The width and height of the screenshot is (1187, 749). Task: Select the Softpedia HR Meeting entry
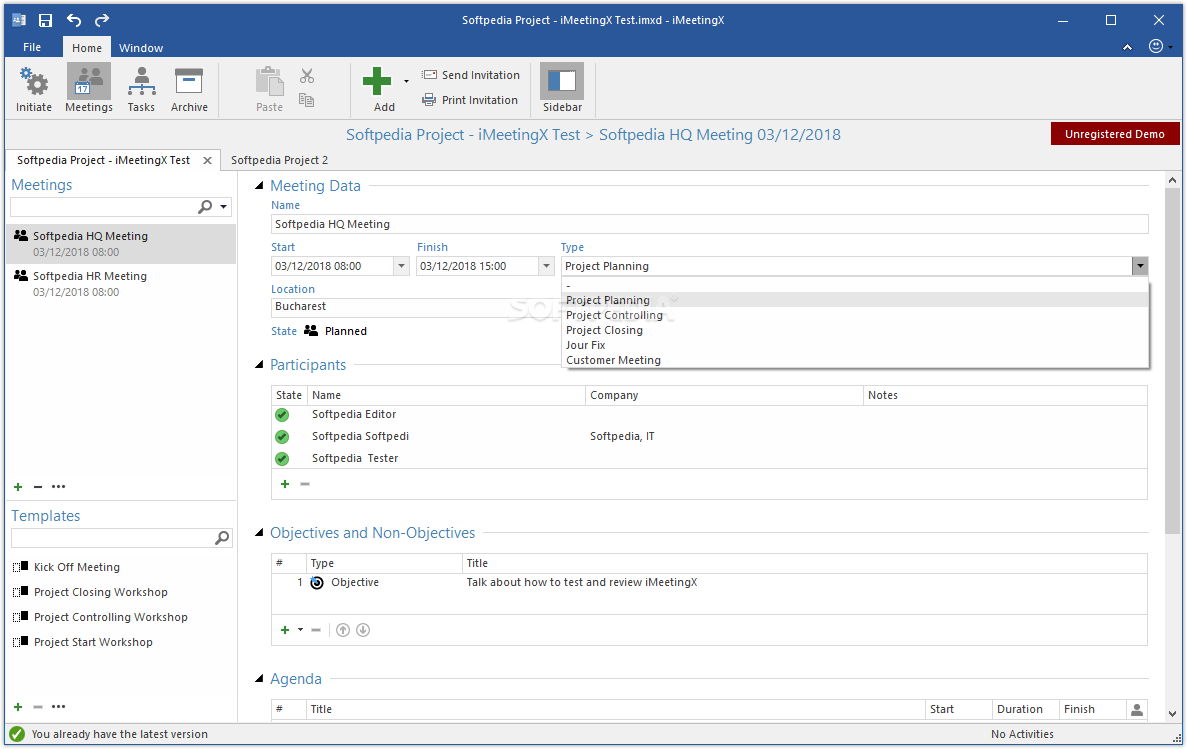click(122, 284)
